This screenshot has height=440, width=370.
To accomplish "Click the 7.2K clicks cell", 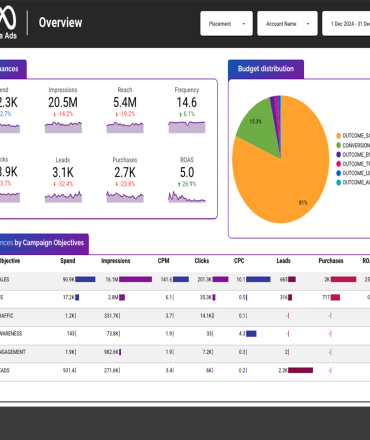I will point(208,352).
